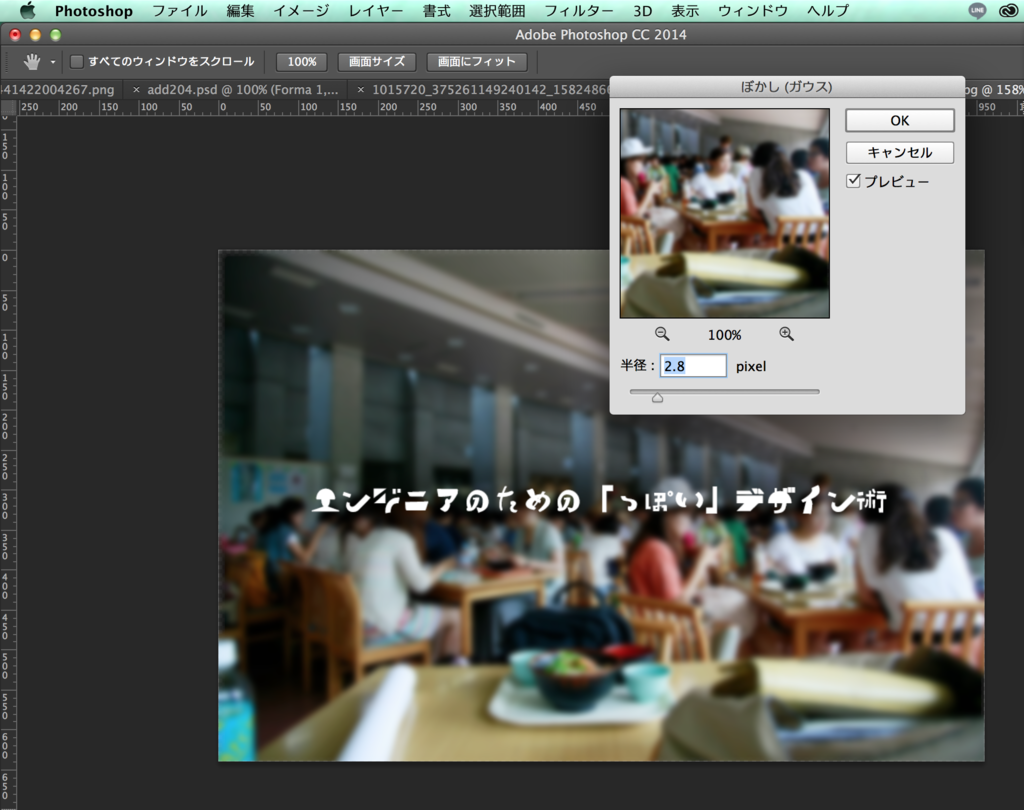
Task: Open the 3D menu
Action: [x=643, y=11]
